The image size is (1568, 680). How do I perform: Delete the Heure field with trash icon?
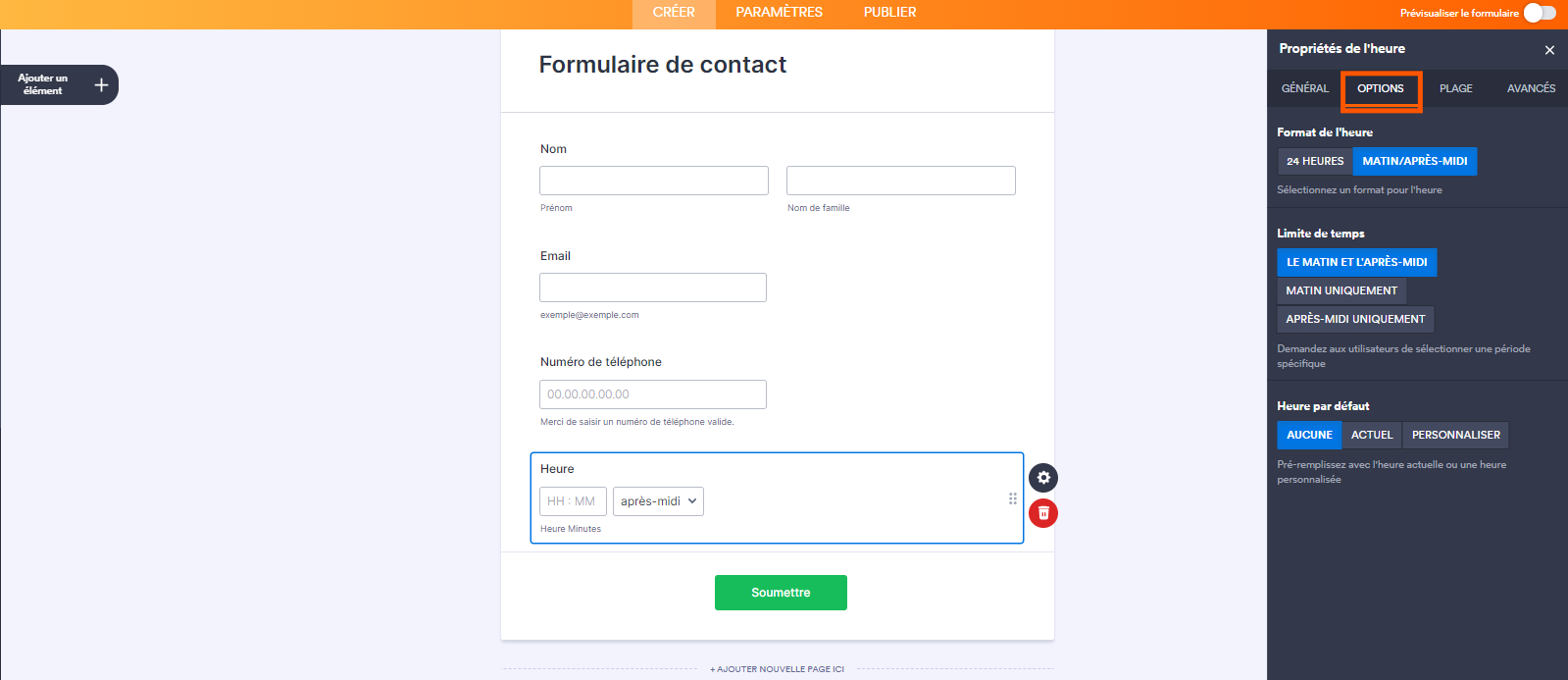click(x=1043, y=513)
